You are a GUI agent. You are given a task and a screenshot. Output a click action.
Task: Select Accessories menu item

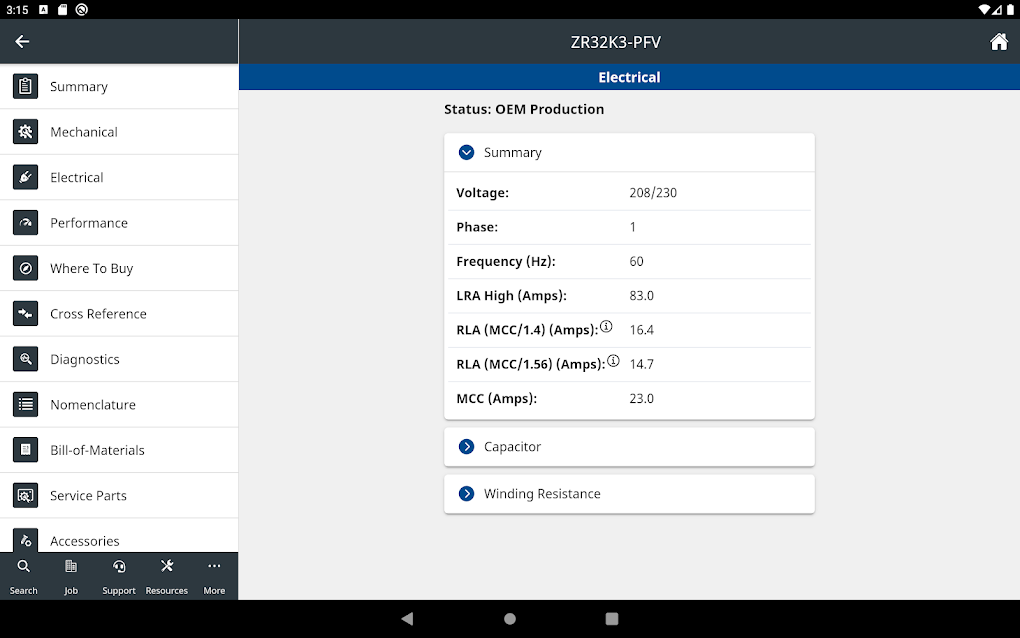pyautogui.click(x=119, y=537)
